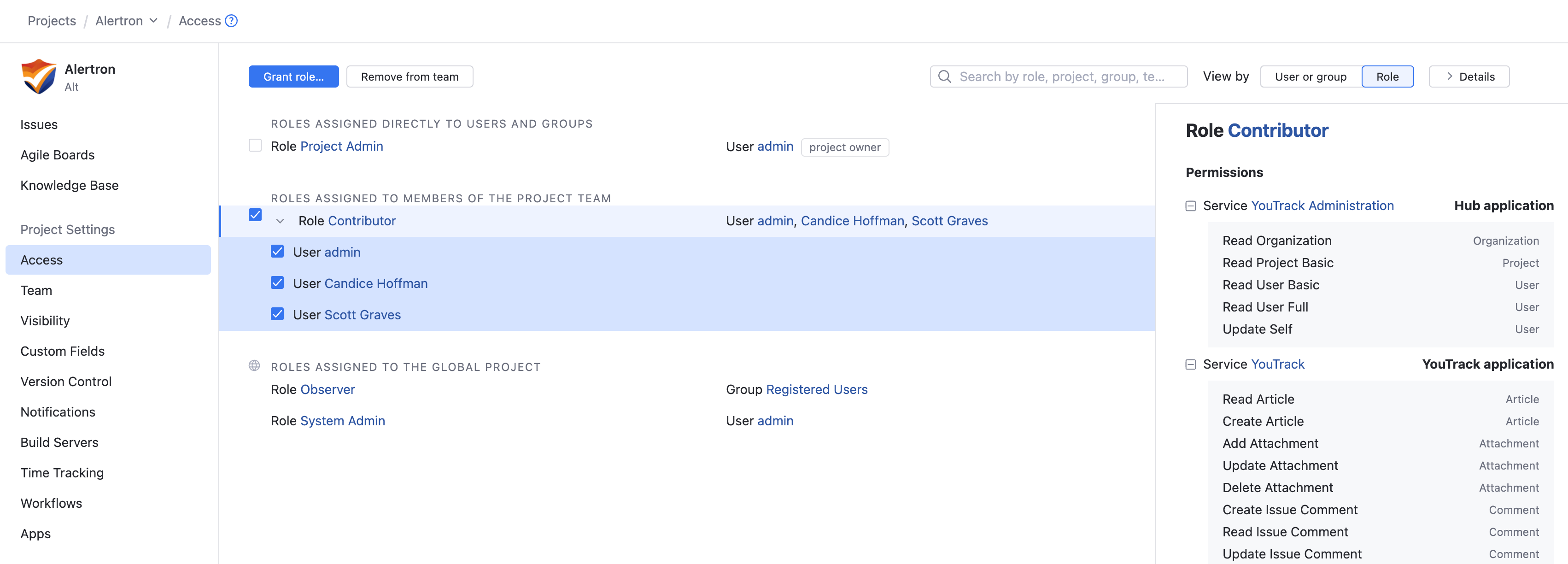Viewport: 1568px width, 564px height.
Task: Click the Details panel chevron icon
Action: (1449, 77)
